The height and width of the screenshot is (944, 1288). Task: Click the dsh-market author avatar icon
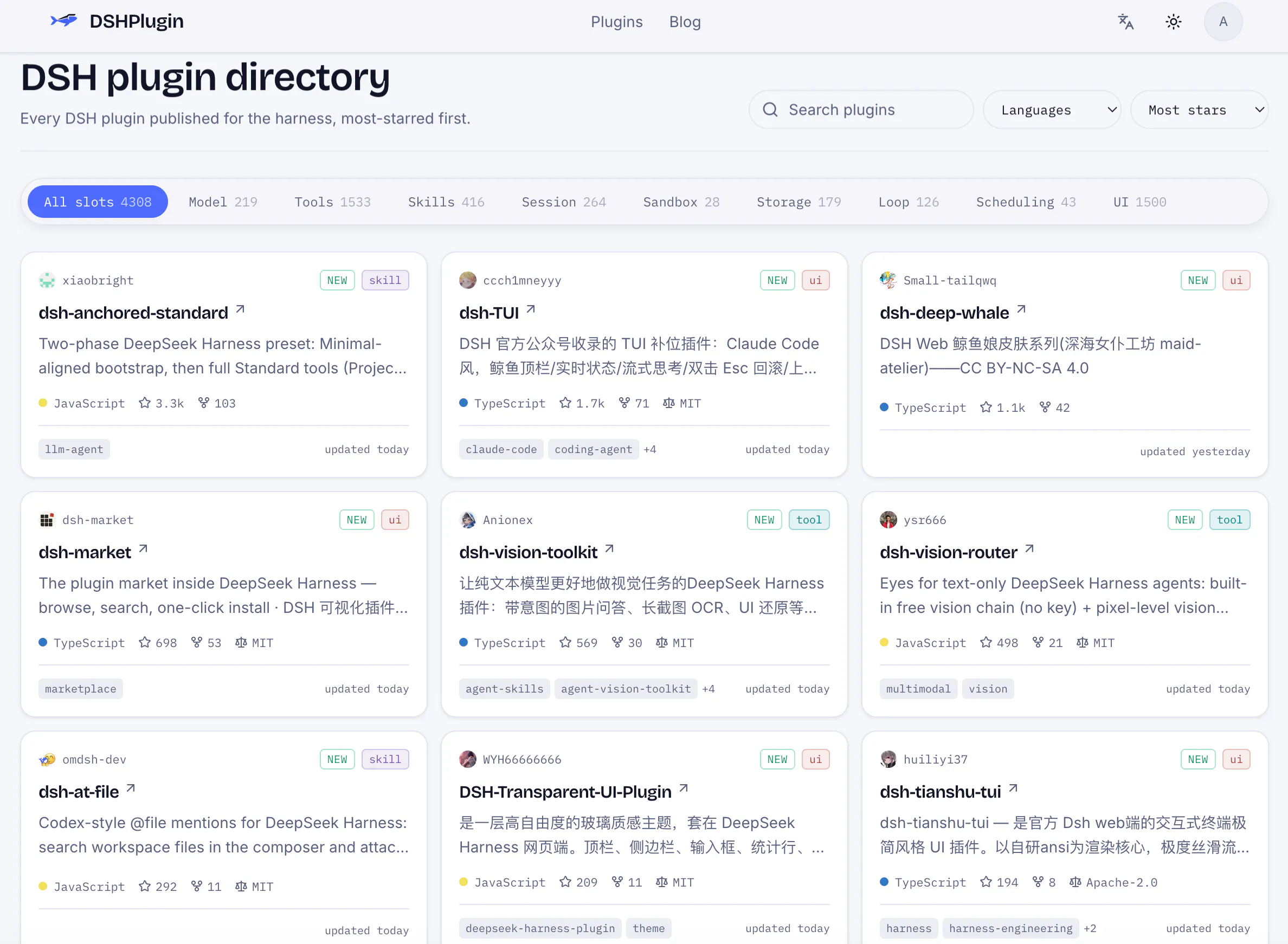47,520
